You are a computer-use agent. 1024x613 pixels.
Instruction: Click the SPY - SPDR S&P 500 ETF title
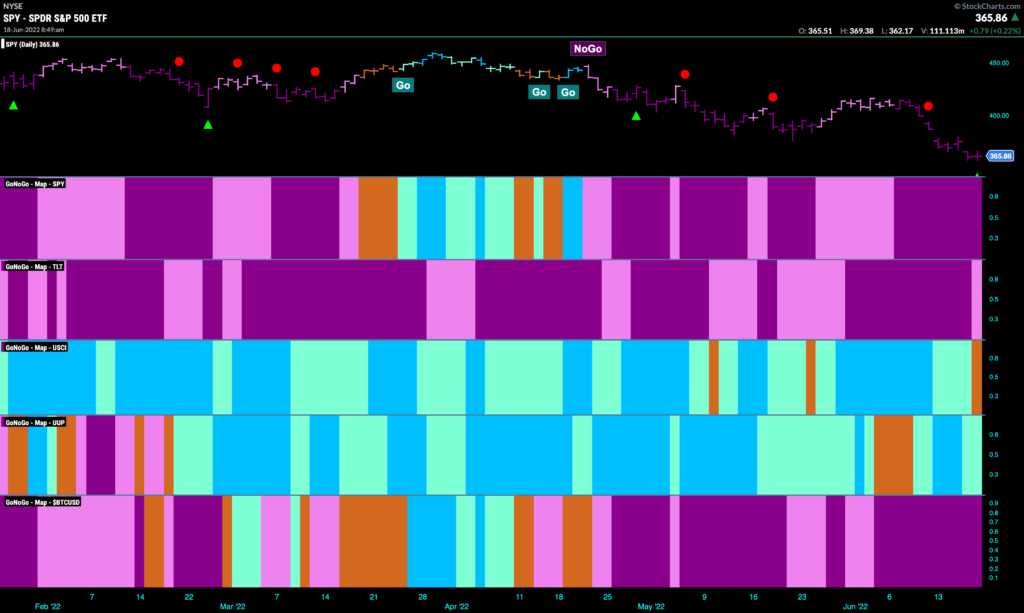[x=55, y=18]
